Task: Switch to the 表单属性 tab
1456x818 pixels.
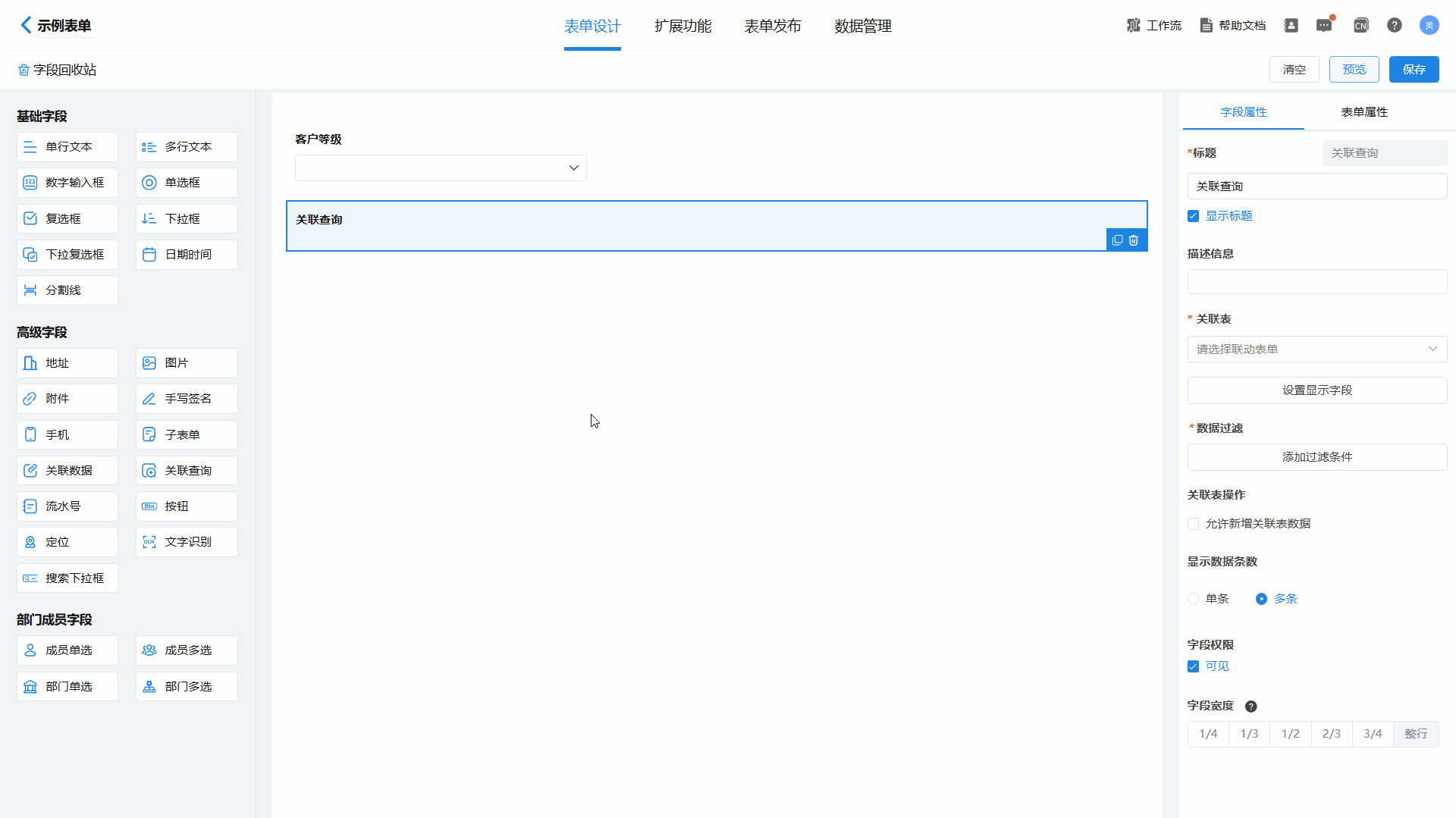Action: pyautogui.click(x=1363, y=112)
